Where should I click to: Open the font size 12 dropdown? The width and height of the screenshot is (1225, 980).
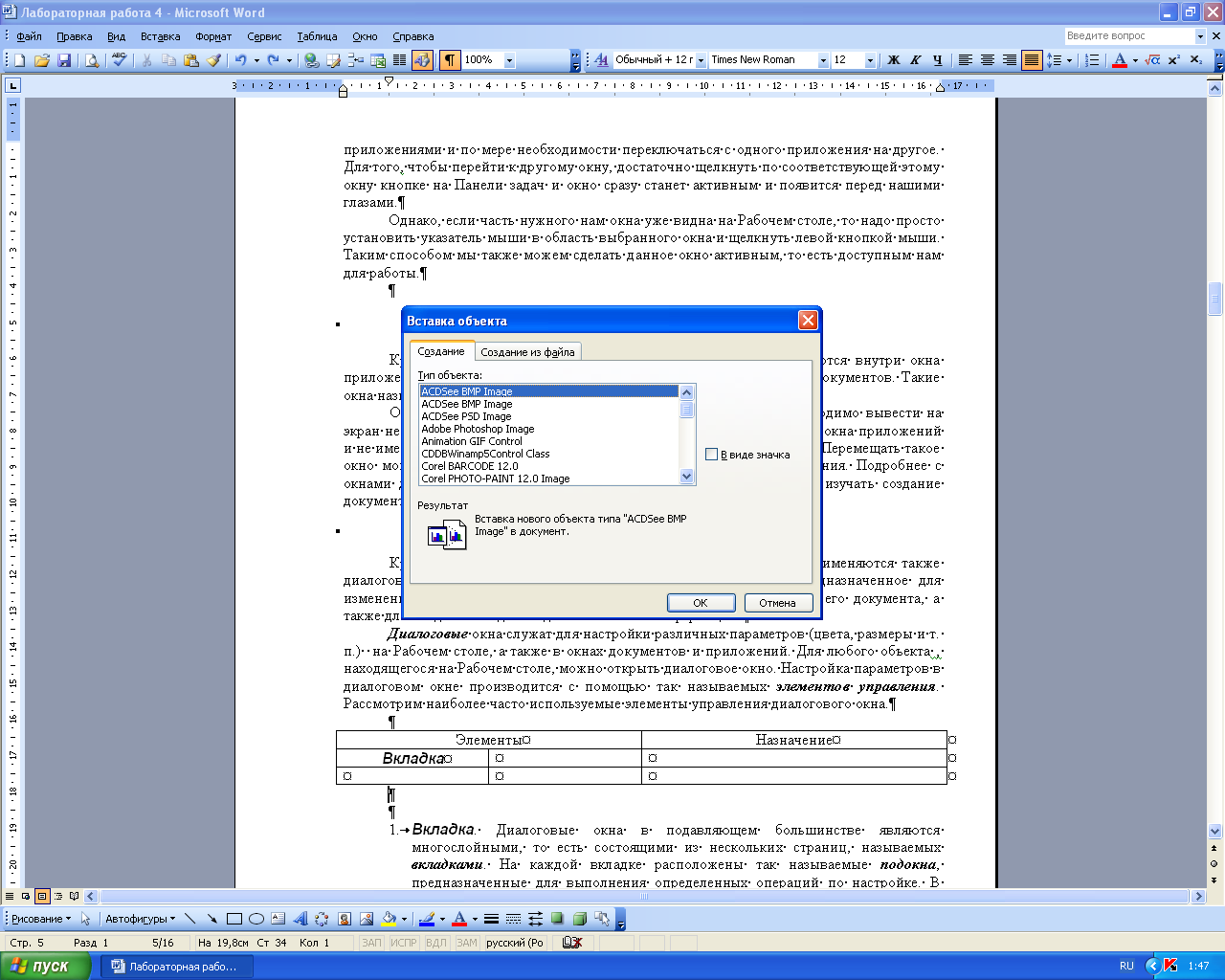click(870, 60)
